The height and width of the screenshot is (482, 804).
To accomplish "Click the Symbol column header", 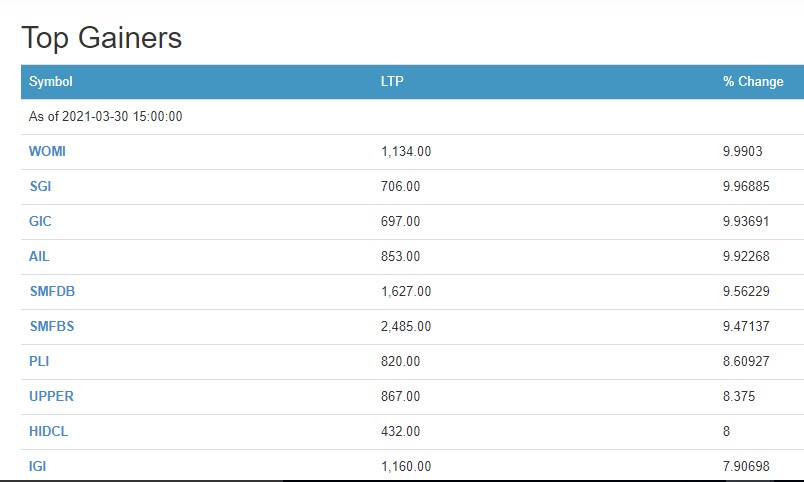I will coord(51,82).
